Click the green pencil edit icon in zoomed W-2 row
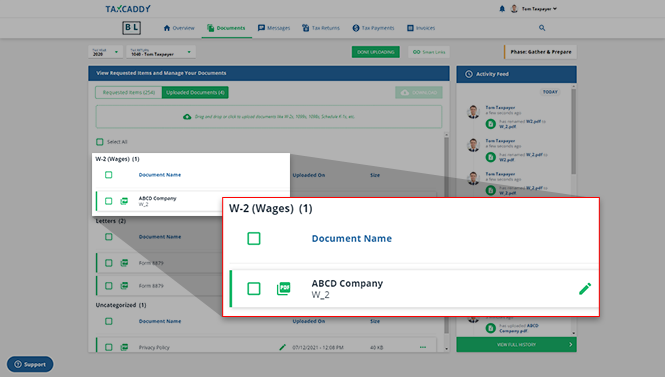This screenshot has height=377, width=665. (x=585, y=289)
